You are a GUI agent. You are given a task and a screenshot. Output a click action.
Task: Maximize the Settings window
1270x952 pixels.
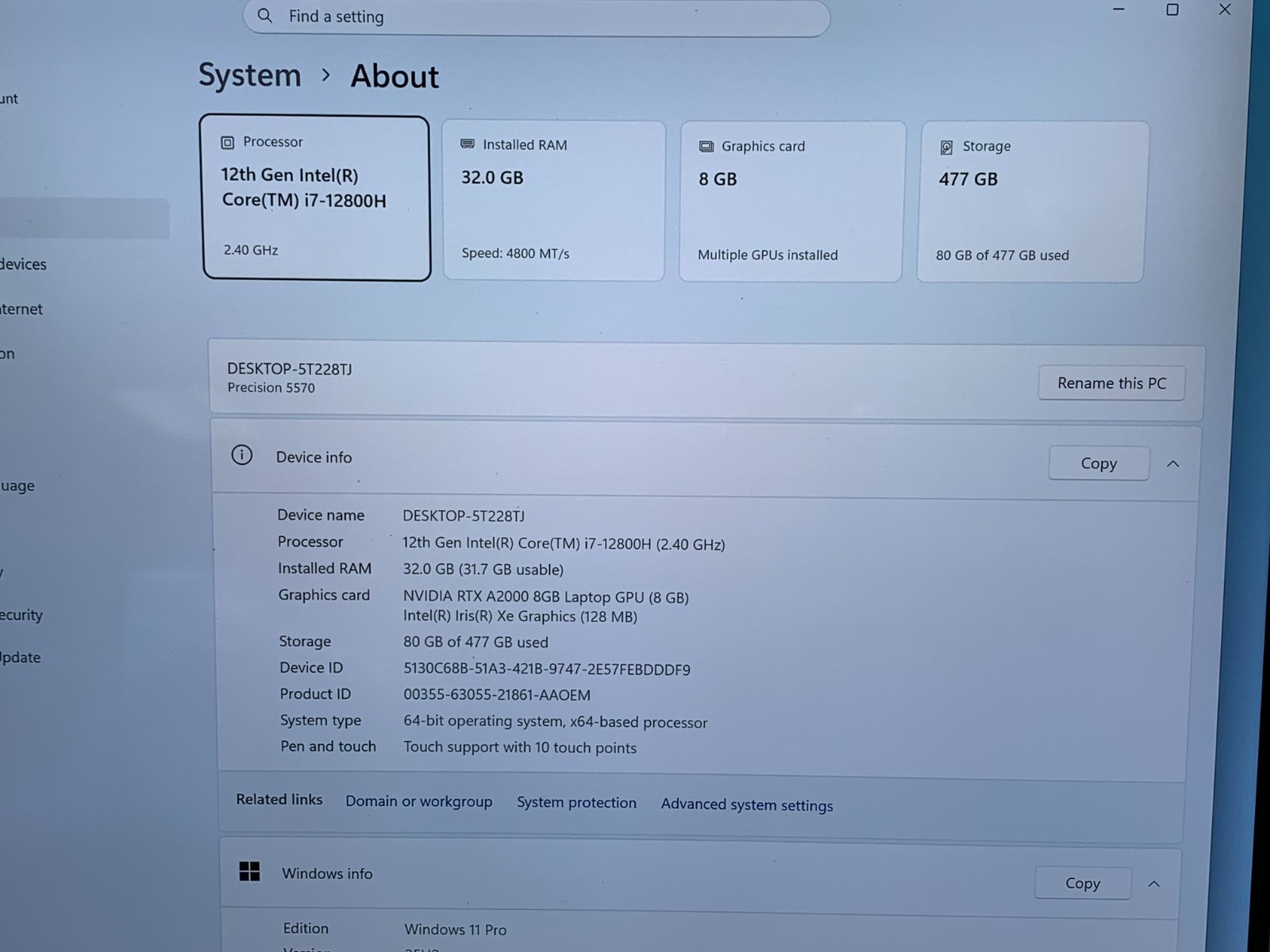[1172, 10]
